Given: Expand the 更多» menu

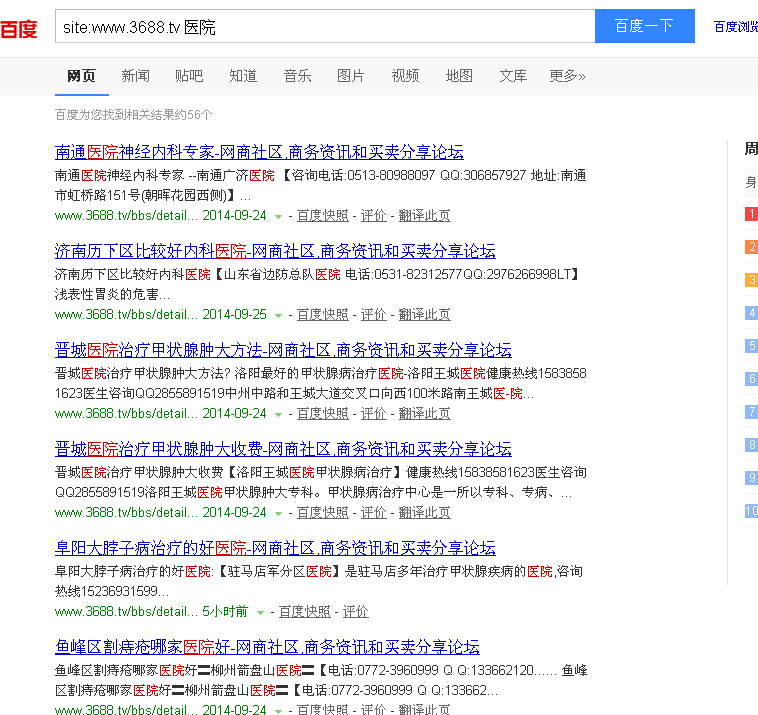Looking at the screenshot, I should pos(568,76).
